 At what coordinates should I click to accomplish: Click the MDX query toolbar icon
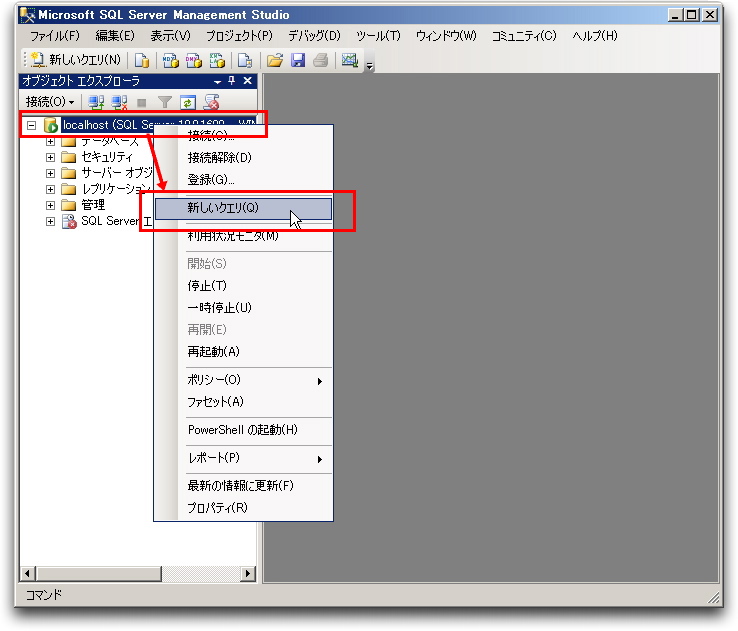click(x=170, y=60)
